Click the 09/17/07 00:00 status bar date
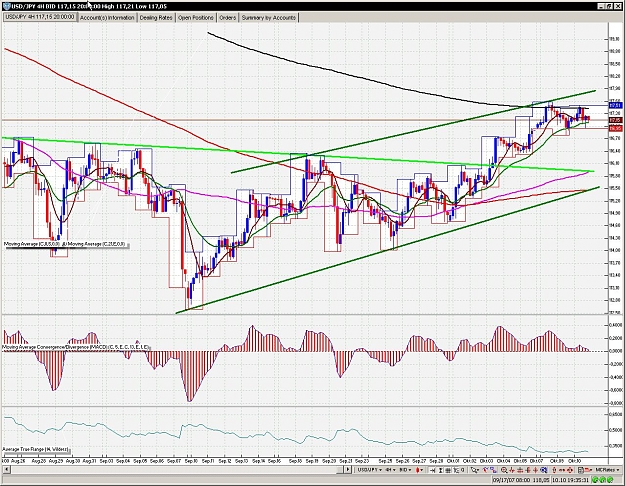625x486 pixels. point(512,480)
